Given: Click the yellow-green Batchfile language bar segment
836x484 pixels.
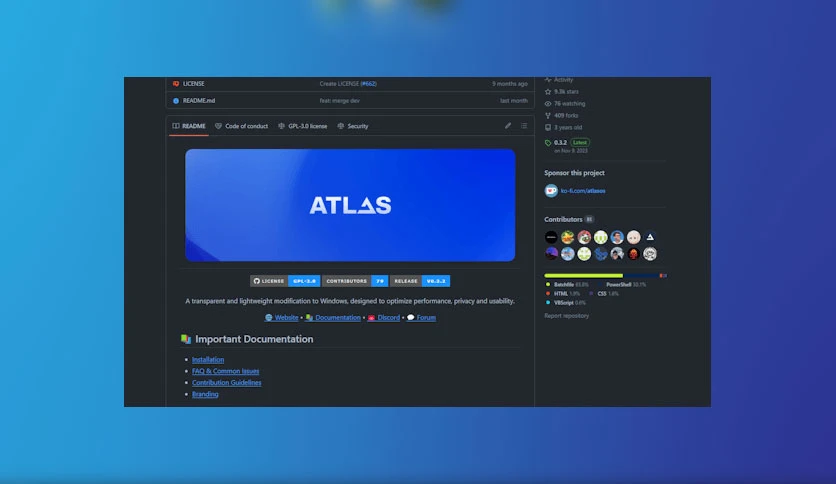Looking at the screenshot, I should pos(583,276).
